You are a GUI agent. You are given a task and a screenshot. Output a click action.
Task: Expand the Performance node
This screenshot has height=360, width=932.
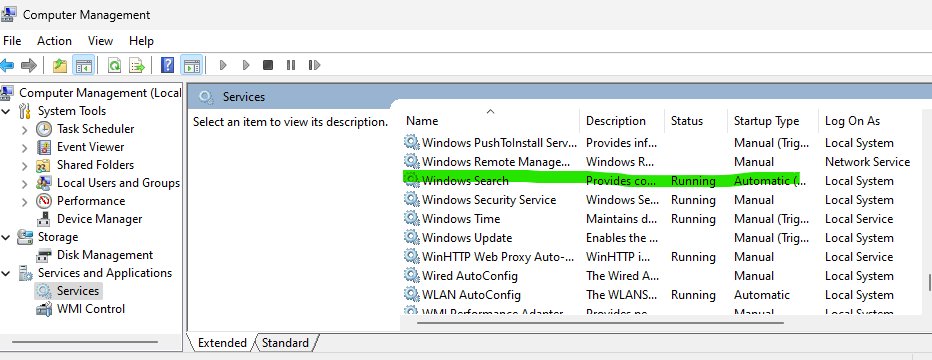point(24,201)
